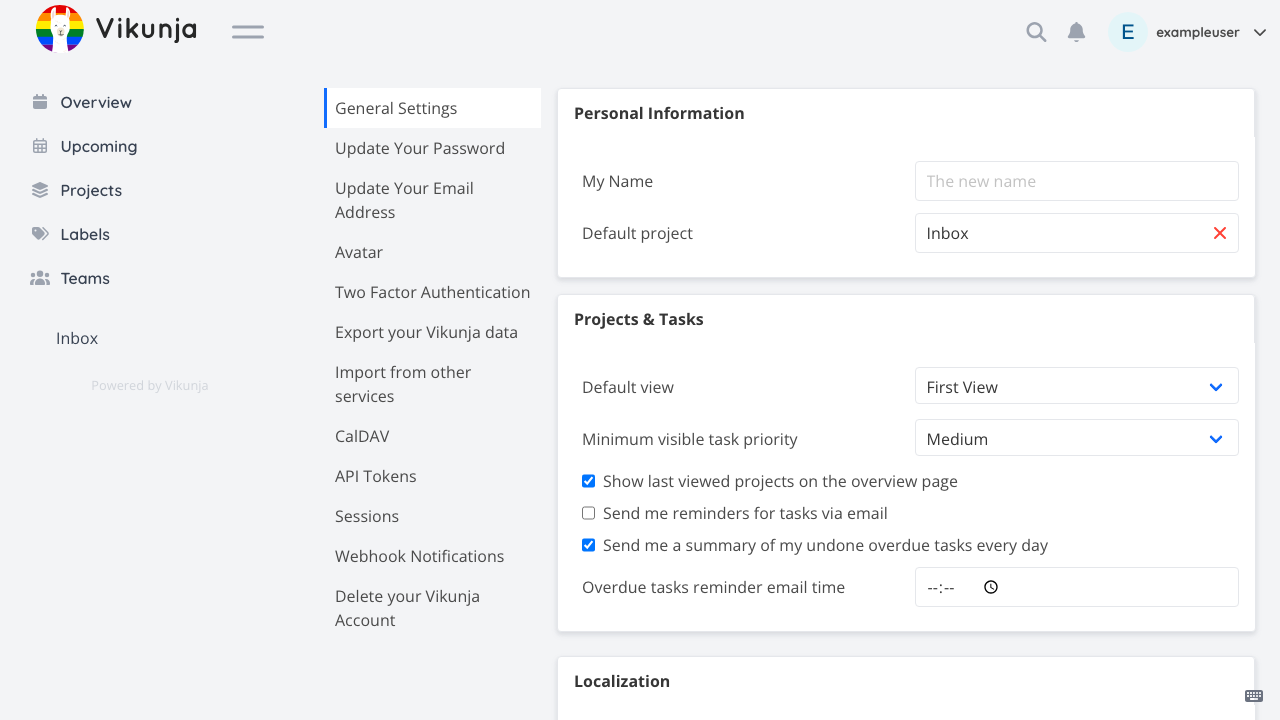This screenshot has height=720, width=1280.
Task: Click the overdue reminder email time field
Action: 1077,587
